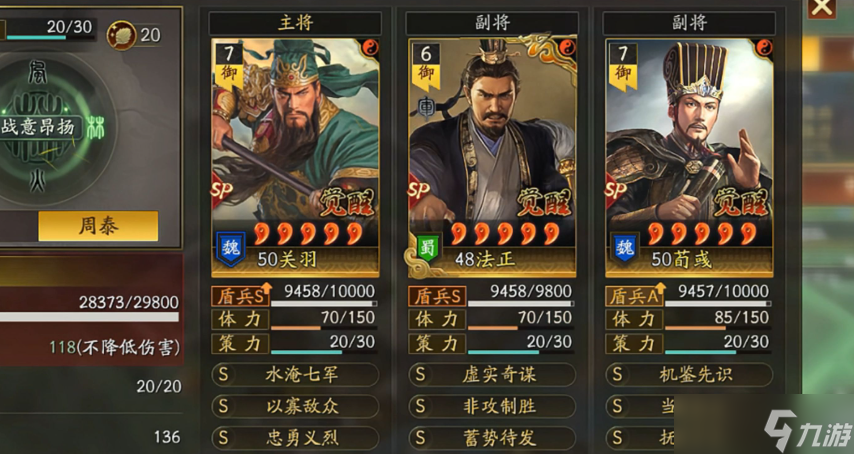Open the 水淹七军 skill slot

point(295,375)
